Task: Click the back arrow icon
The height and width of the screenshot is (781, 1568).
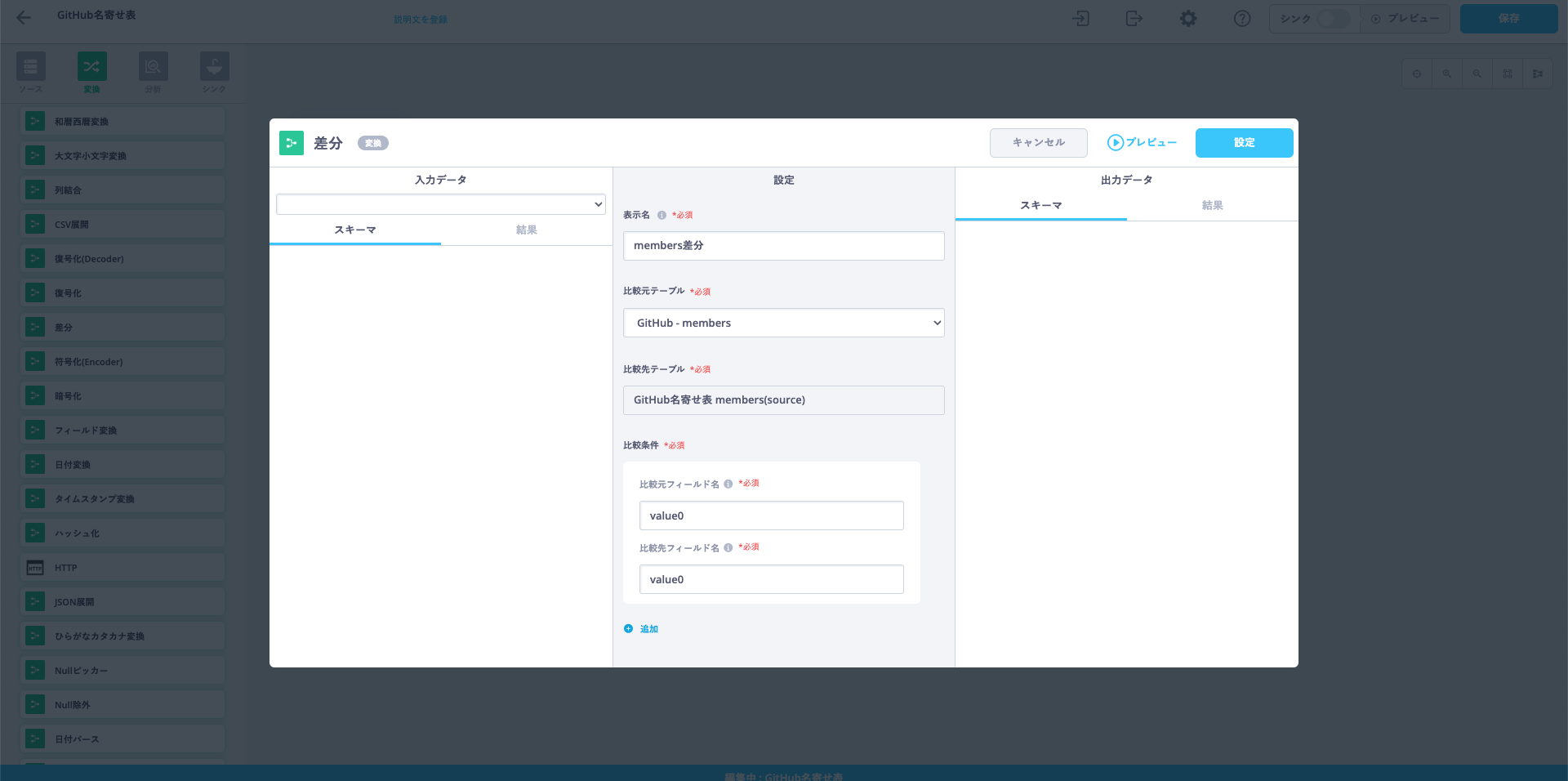Action: click(x=24, y=18)
